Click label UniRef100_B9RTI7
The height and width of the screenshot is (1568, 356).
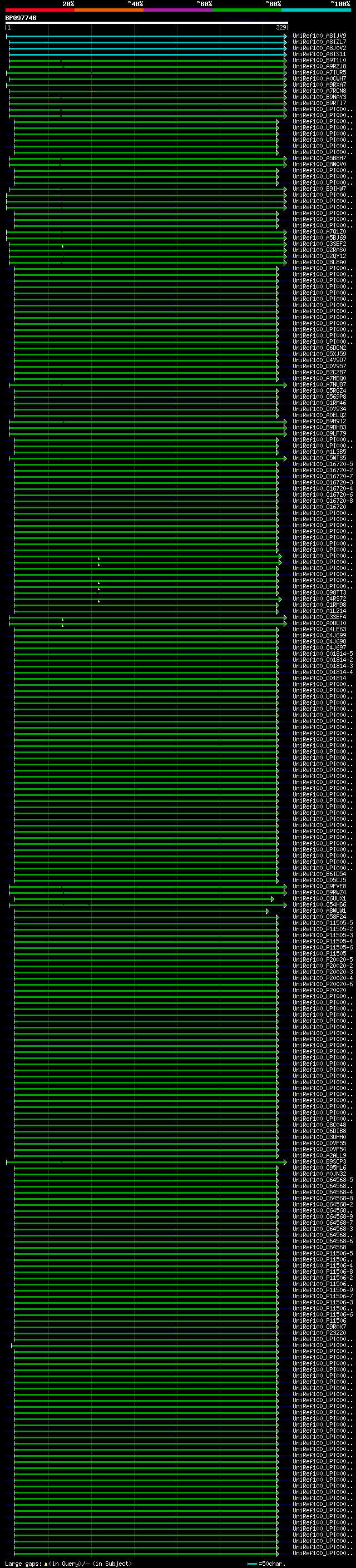point(319,103)
